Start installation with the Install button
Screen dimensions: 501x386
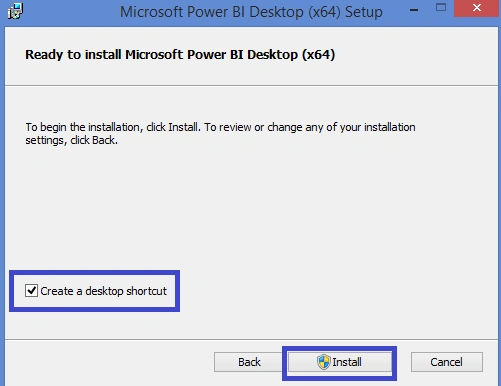pyautogui.click(x=340, y=362)
